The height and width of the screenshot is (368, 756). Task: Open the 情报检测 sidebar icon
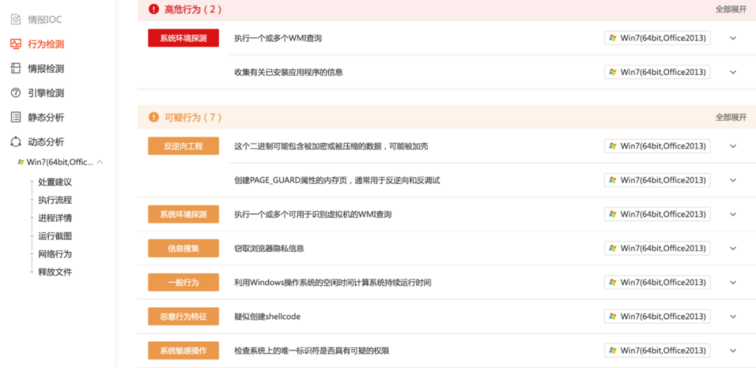[16, 68]
